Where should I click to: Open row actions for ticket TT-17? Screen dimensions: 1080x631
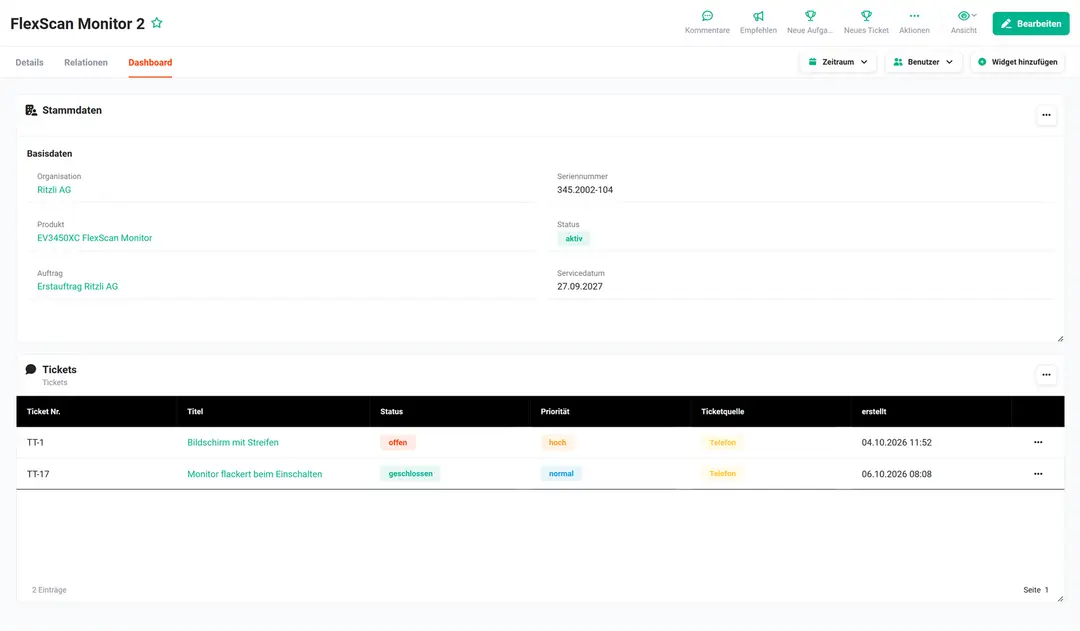1038,474
